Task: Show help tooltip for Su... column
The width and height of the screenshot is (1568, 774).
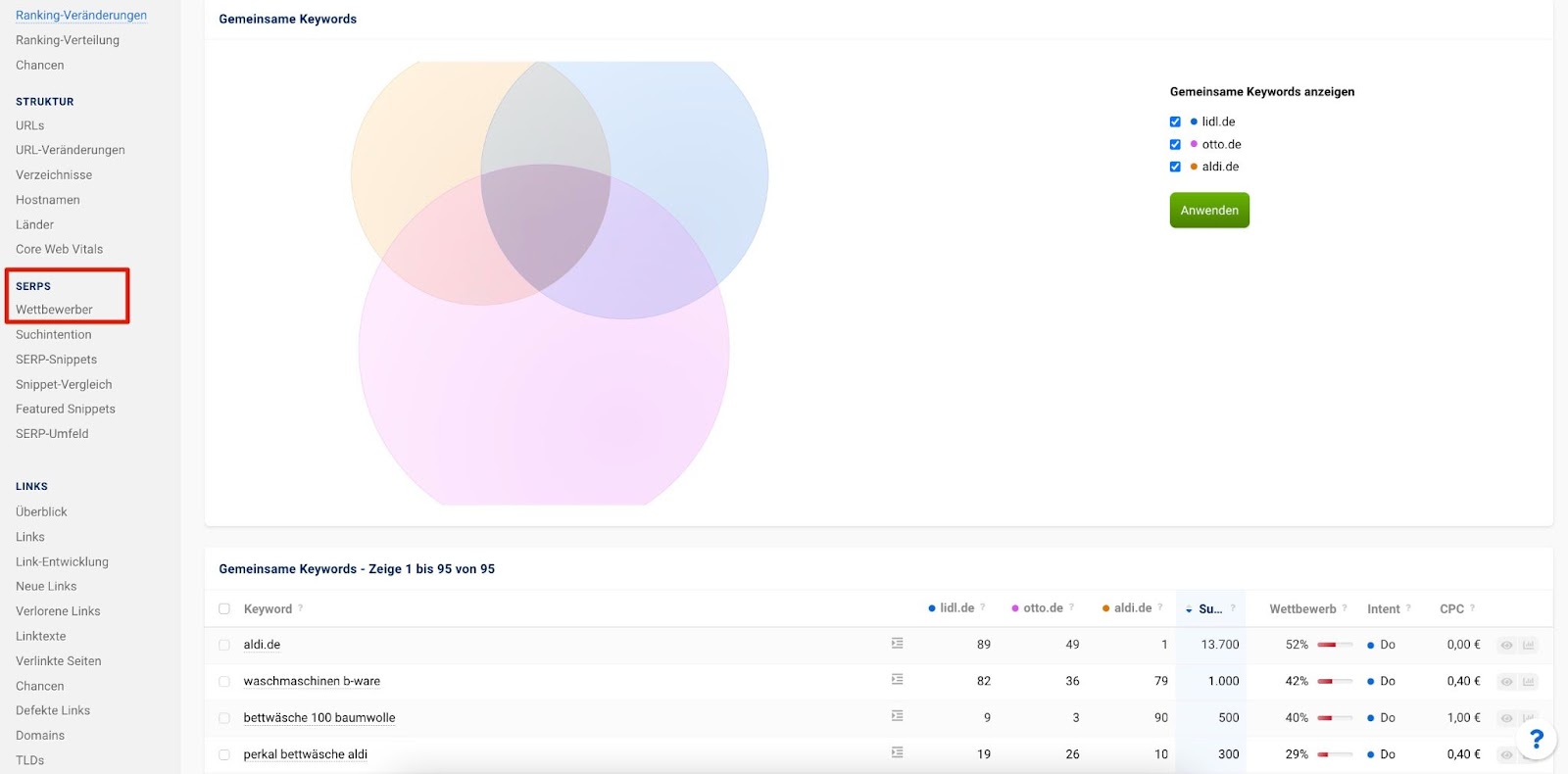Action: pos(1232,607)
